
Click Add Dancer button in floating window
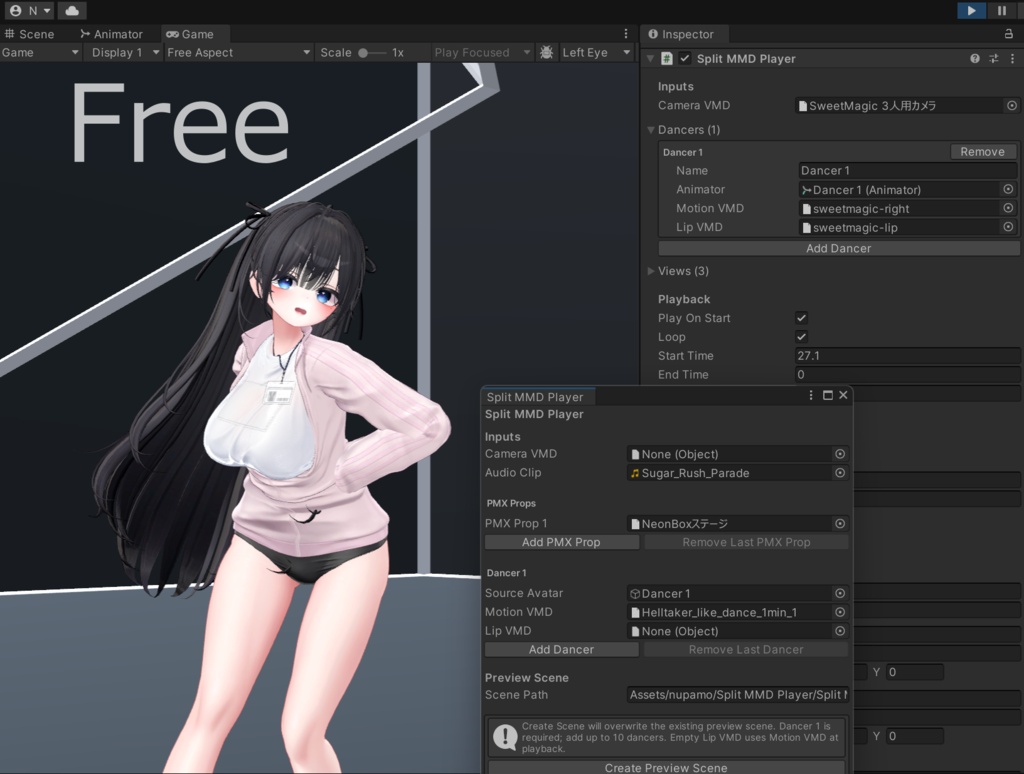click(562, 649)
